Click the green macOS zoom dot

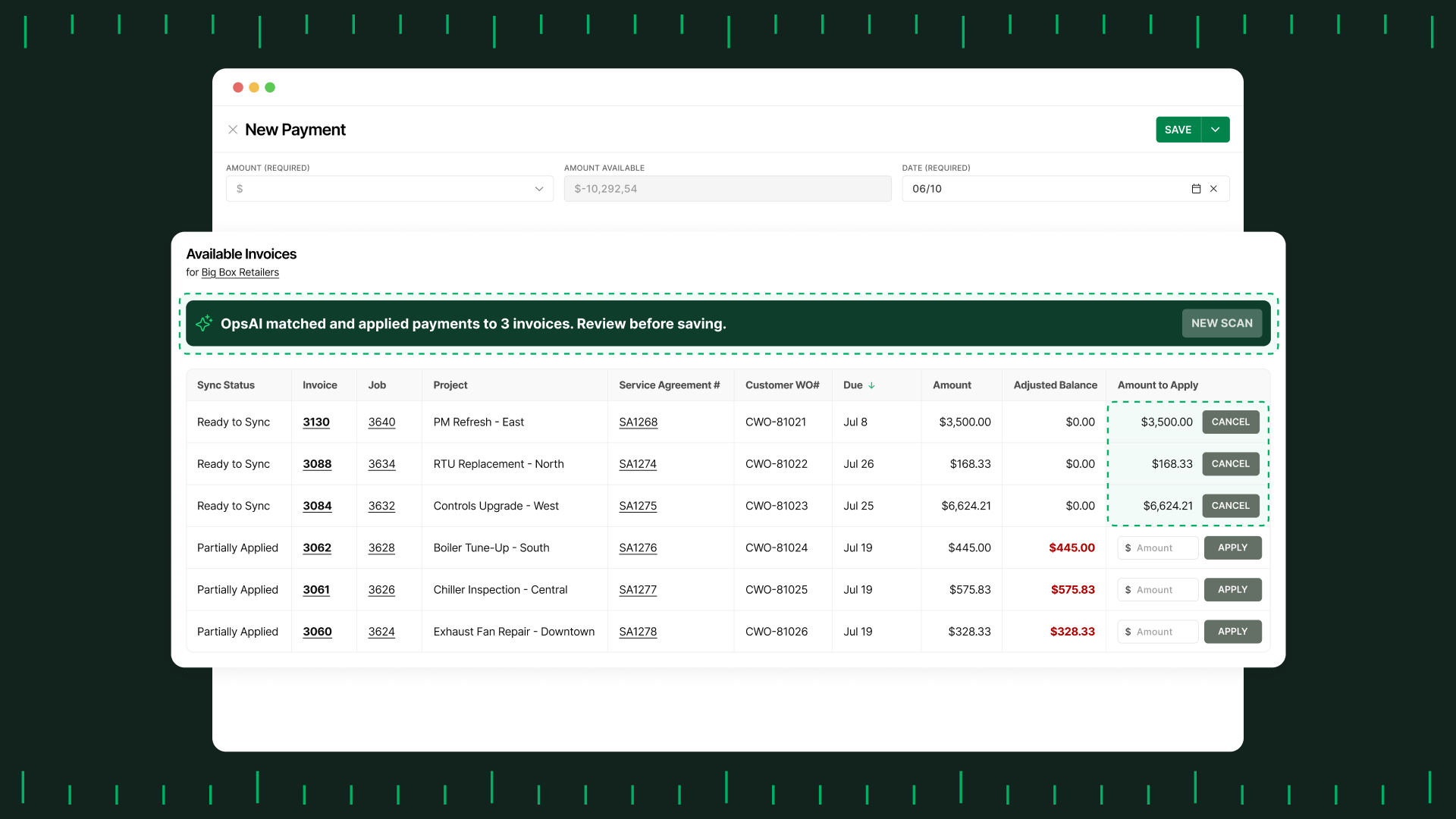270,87
